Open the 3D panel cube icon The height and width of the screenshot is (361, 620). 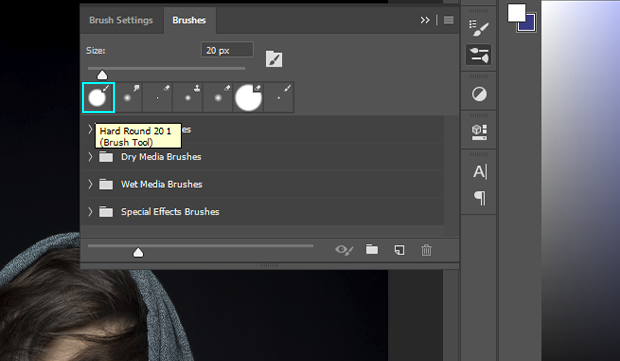tap(479, 132)
